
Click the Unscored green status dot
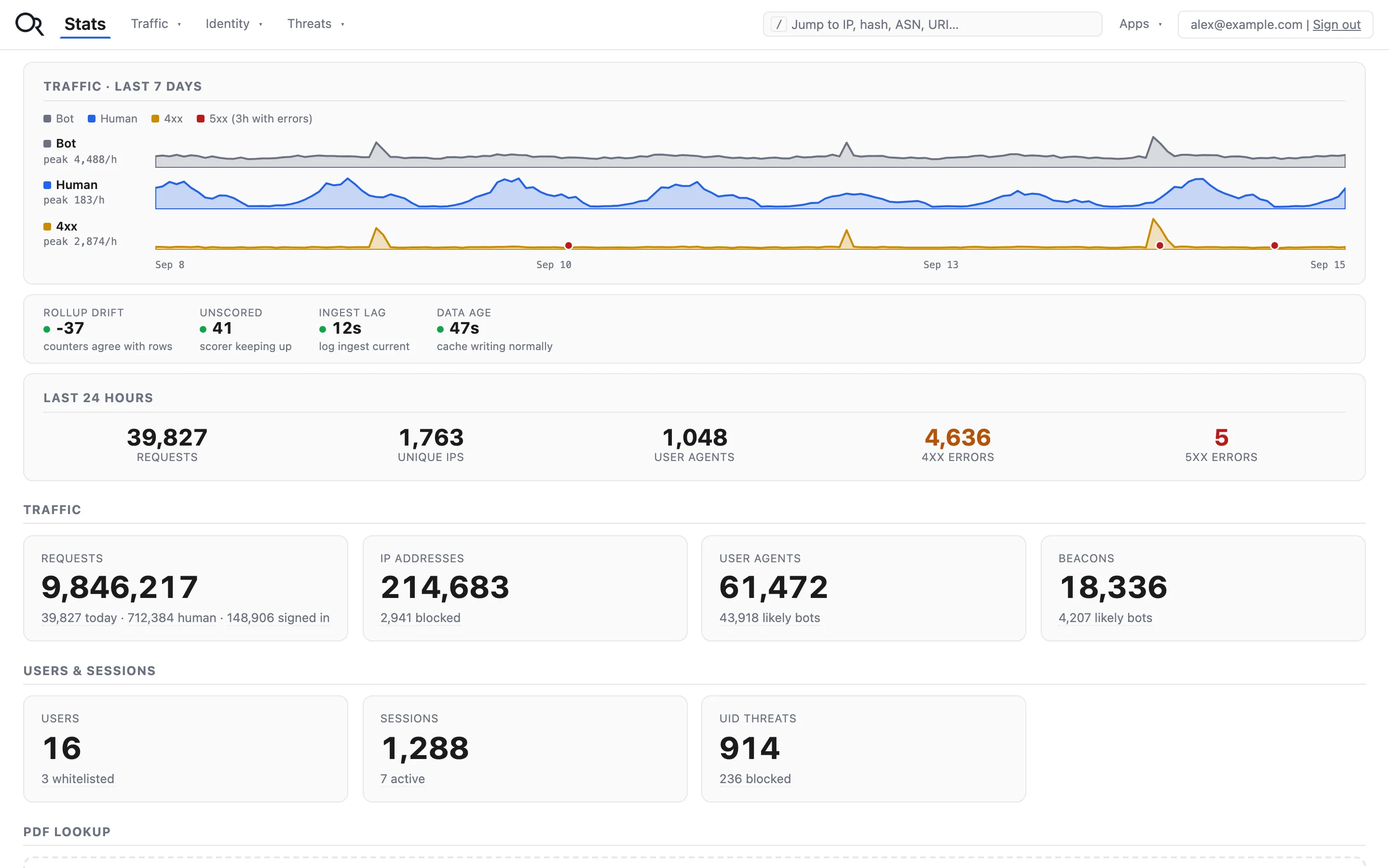[203, 329]
